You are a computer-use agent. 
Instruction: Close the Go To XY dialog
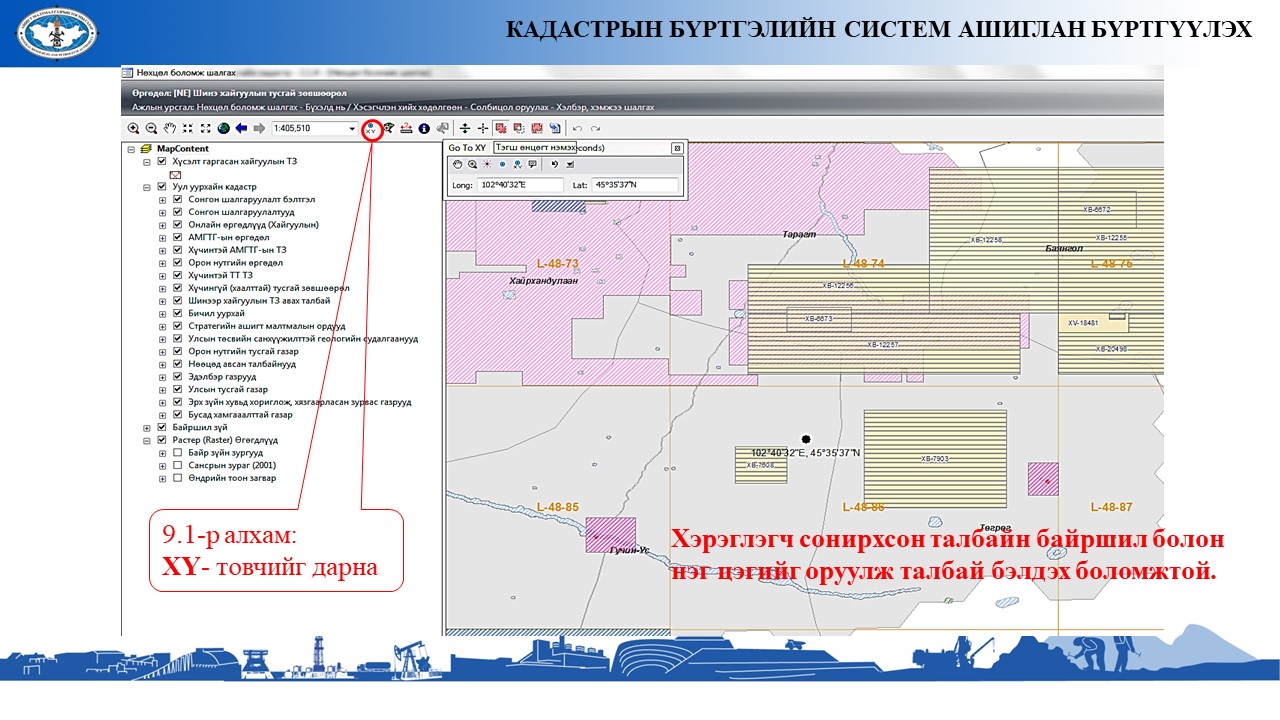[676, 148]
